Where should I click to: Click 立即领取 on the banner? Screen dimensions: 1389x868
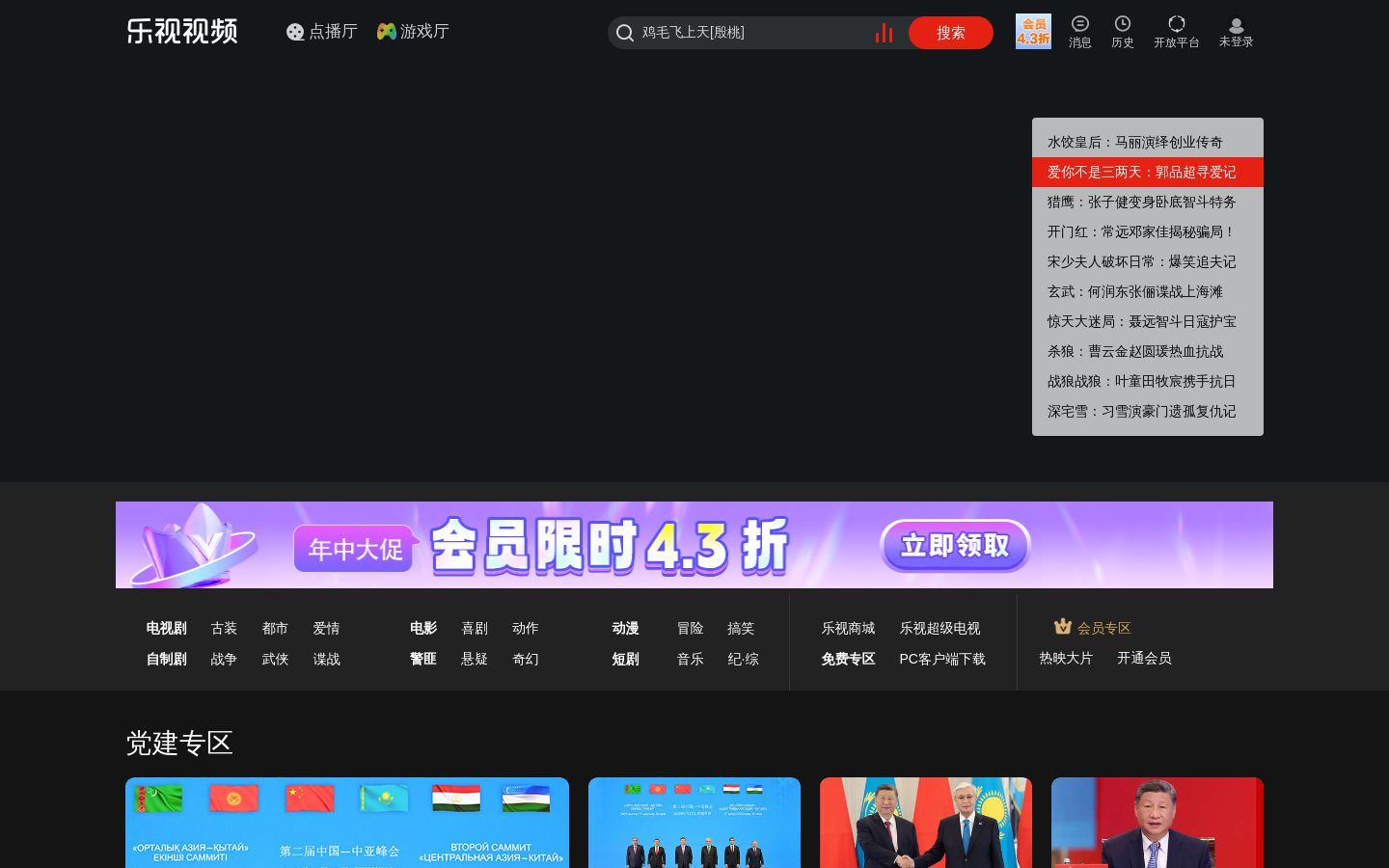coord(955,546)
